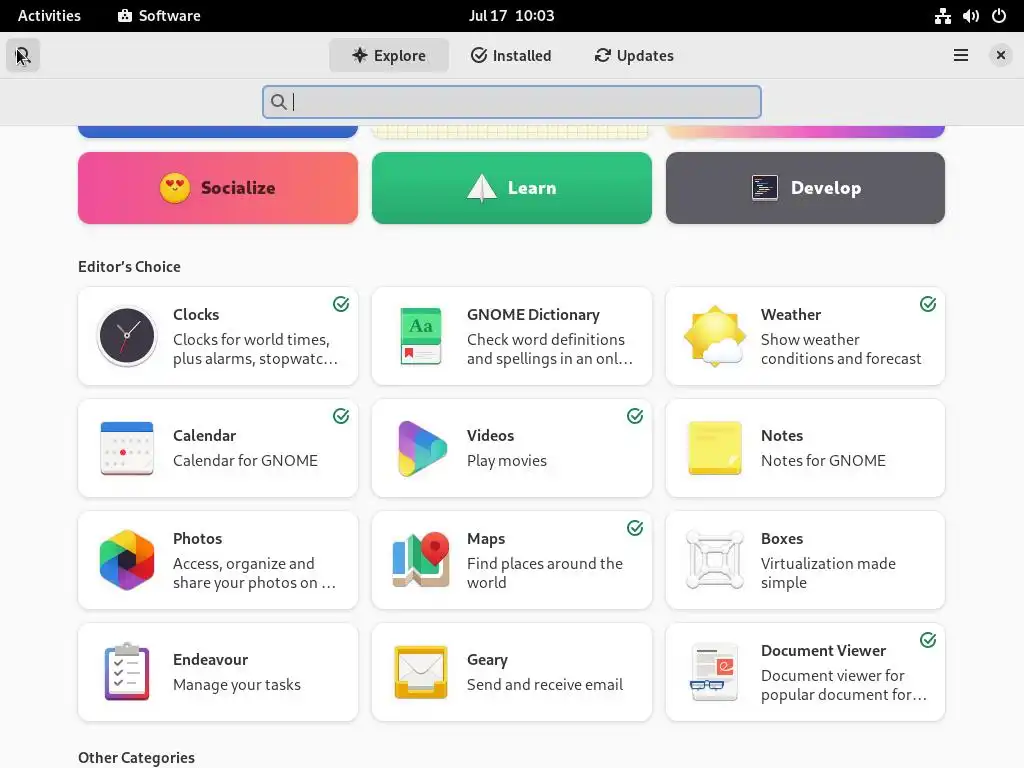Click the heart-eyes emoji on Socialize
The image size is (1024, 768).
(175, 188)
